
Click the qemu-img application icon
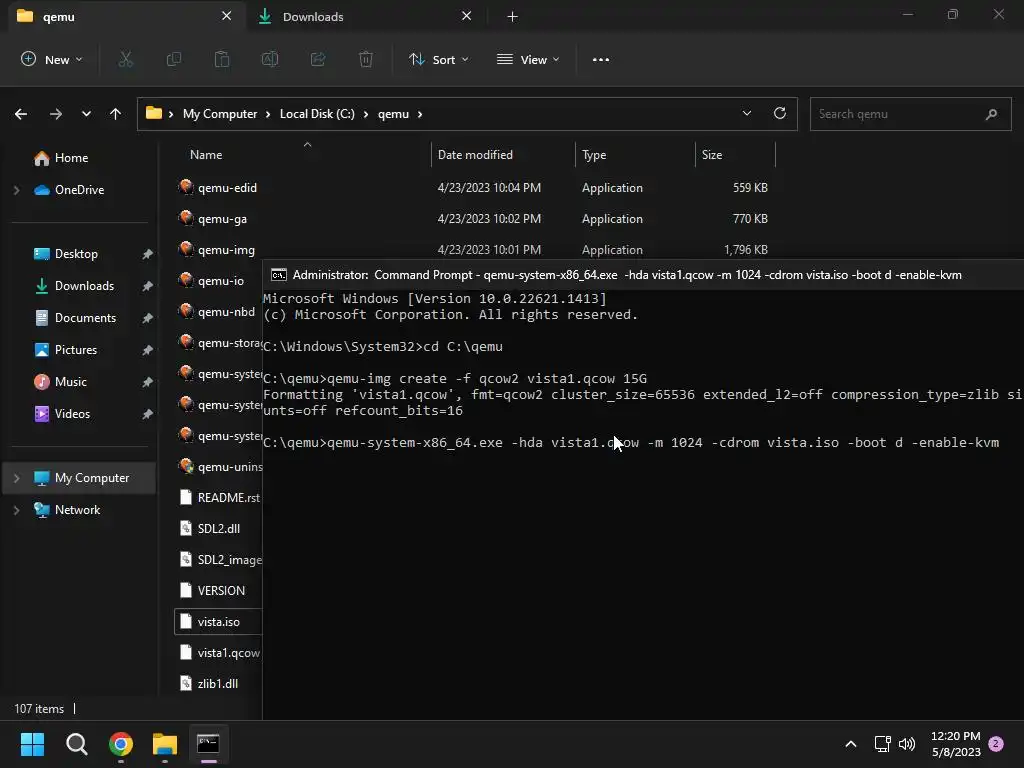(185, 249)
